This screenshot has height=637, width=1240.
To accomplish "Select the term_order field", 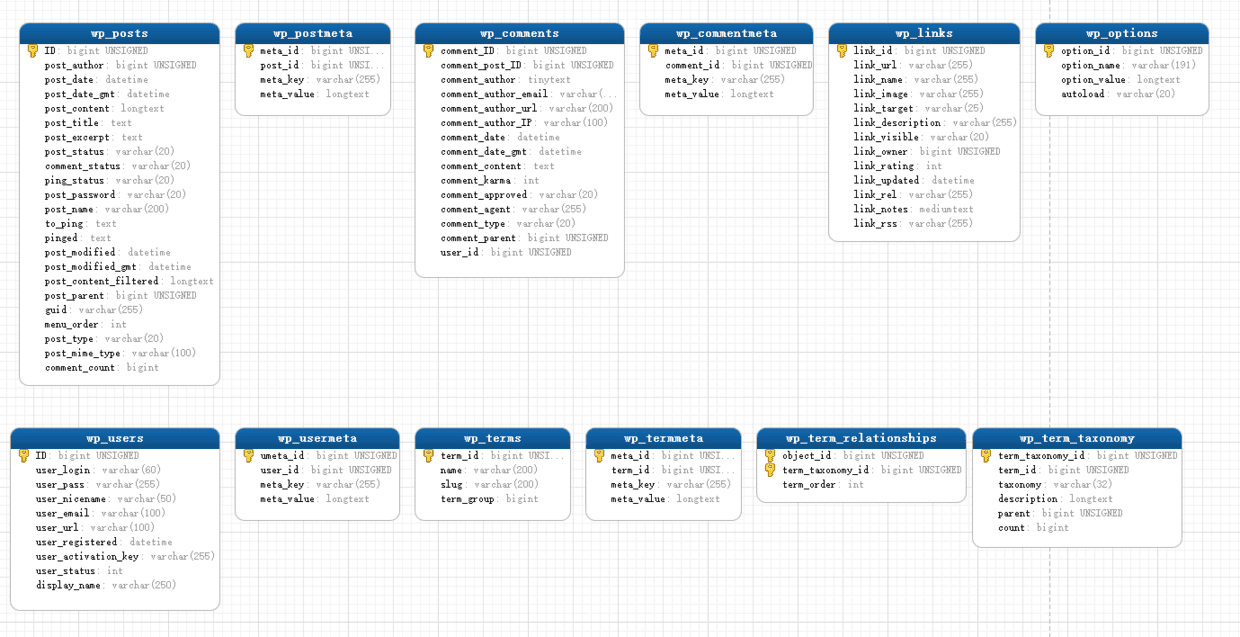I will 810,484.
